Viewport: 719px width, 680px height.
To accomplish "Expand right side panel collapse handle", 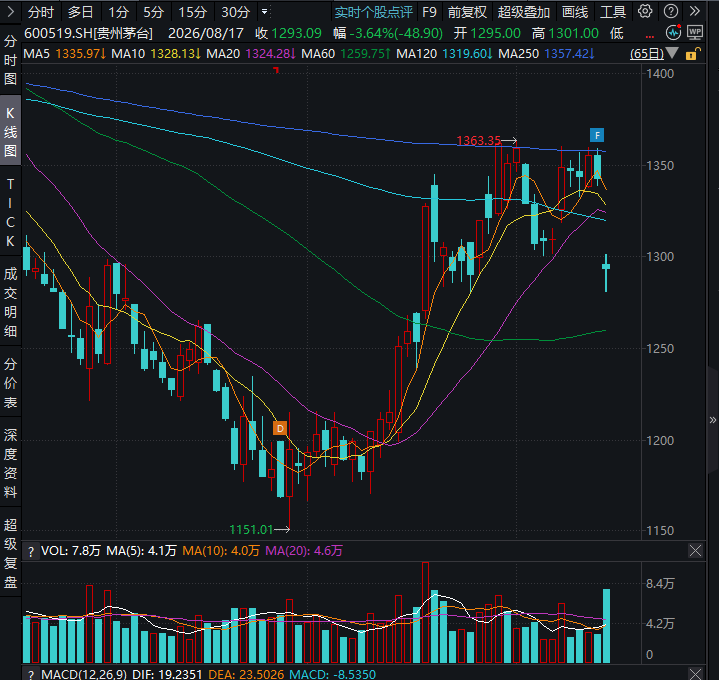I will (713, 420).
